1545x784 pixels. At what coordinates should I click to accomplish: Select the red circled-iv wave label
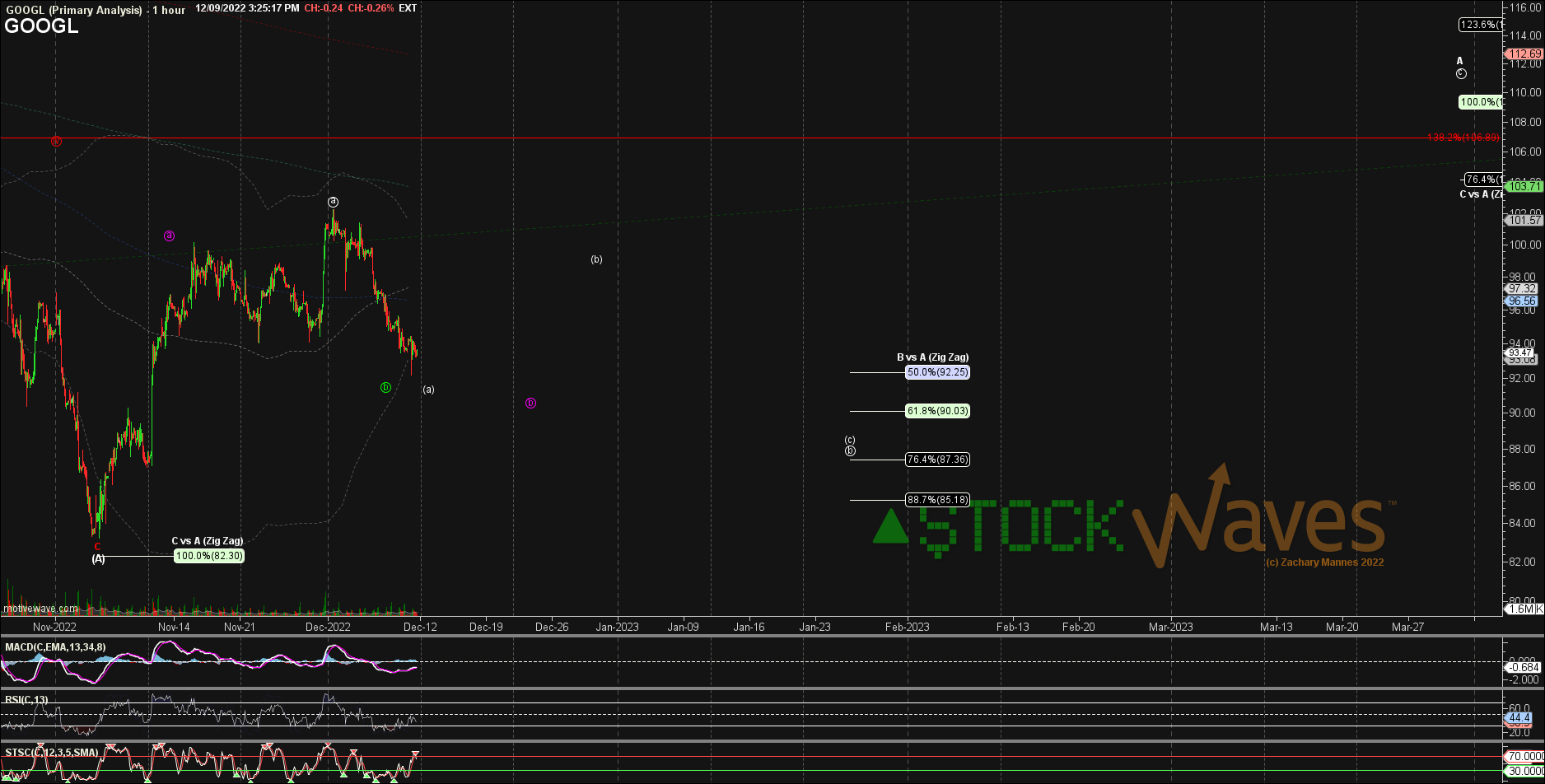(56, 141)
